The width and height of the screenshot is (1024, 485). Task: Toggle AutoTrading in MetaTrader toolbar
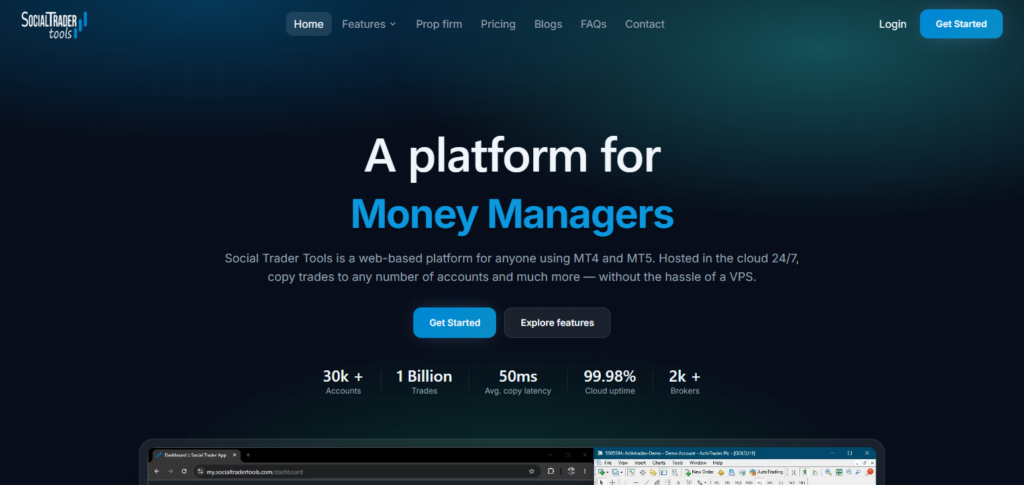click(766, 472)
